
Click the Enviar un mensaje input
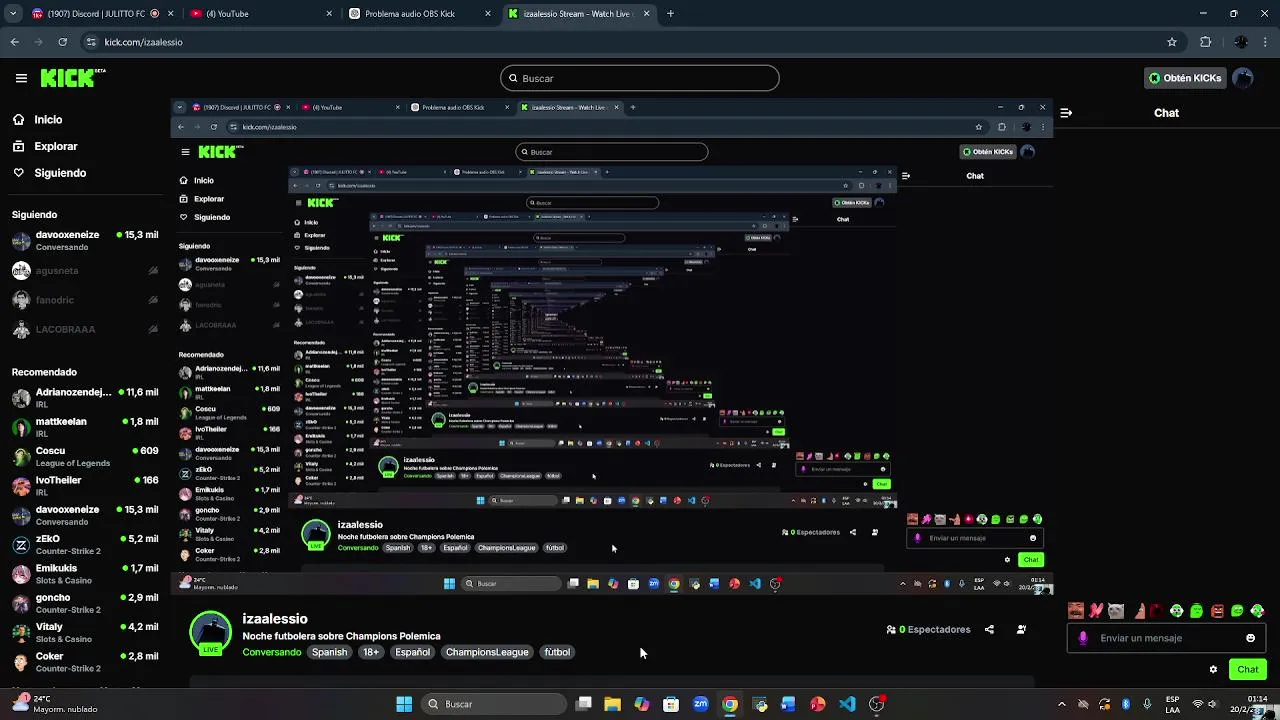click(1165, 638)
